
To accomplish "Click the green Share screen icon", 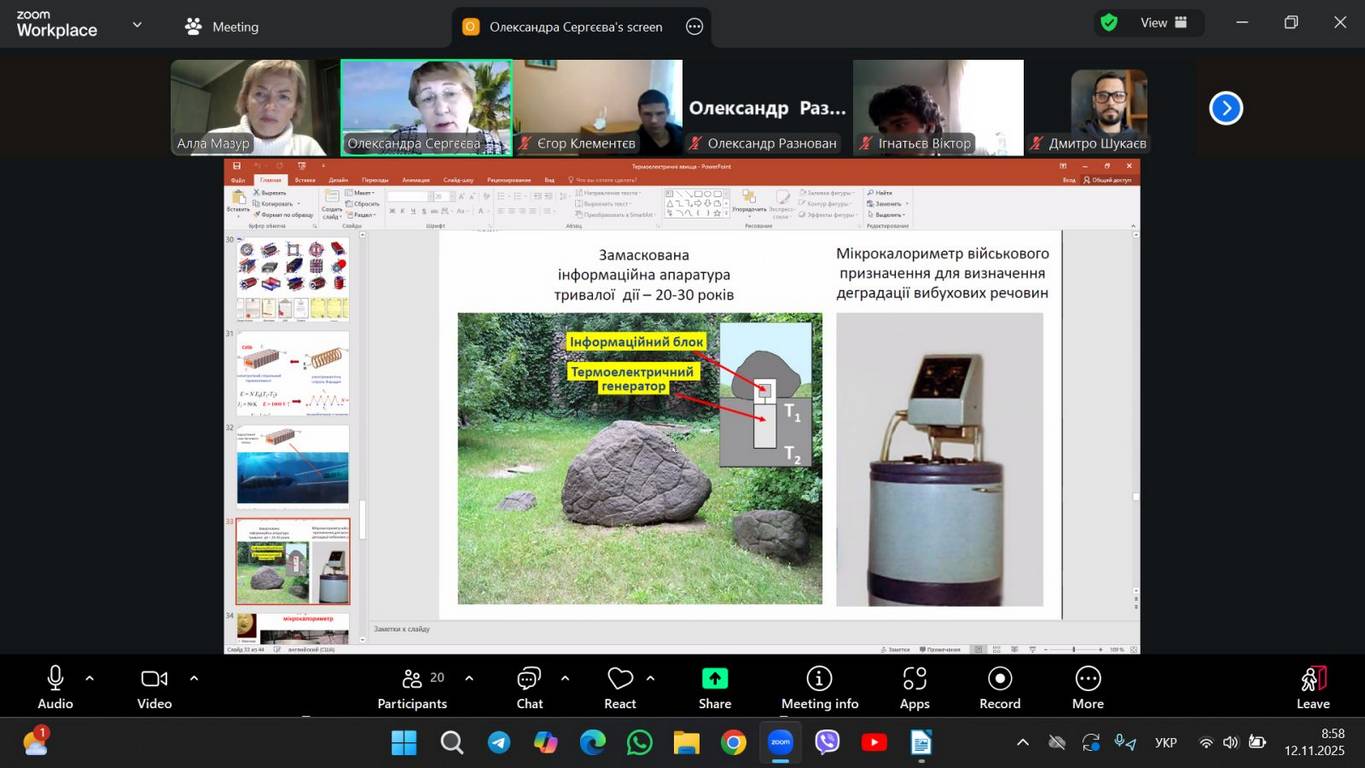I will (714, 680).
